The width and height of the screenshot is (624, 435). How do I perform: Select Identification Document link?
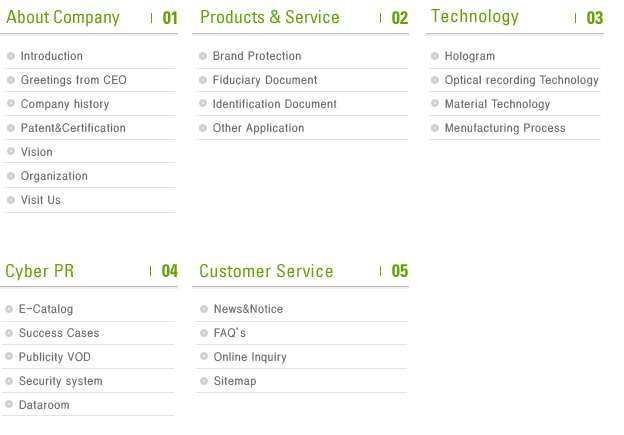pos(275,104)
